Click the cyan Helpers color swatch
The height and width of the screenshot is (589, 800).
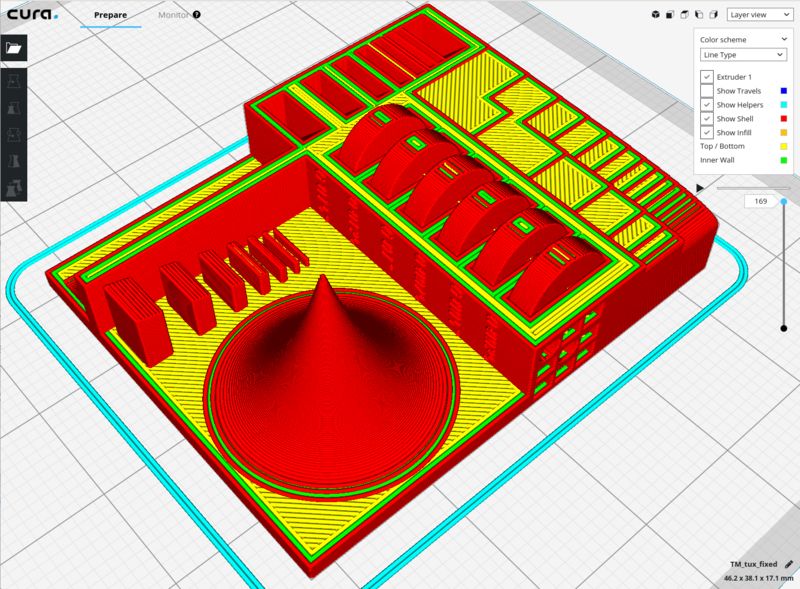click(784, 105)
